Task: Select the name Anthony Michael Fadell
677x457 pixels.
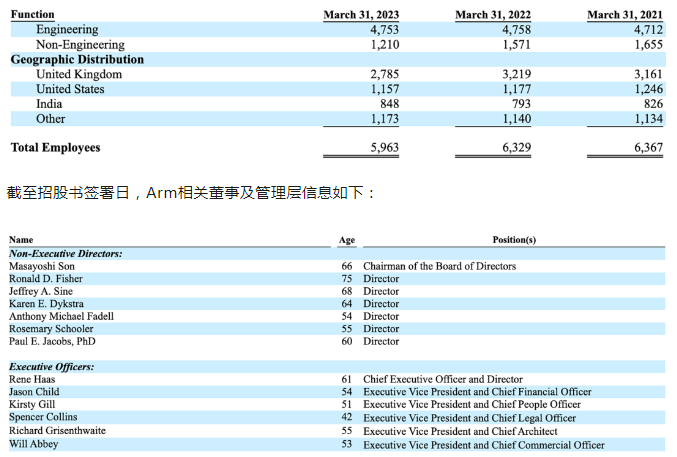Action: (61, 317)
